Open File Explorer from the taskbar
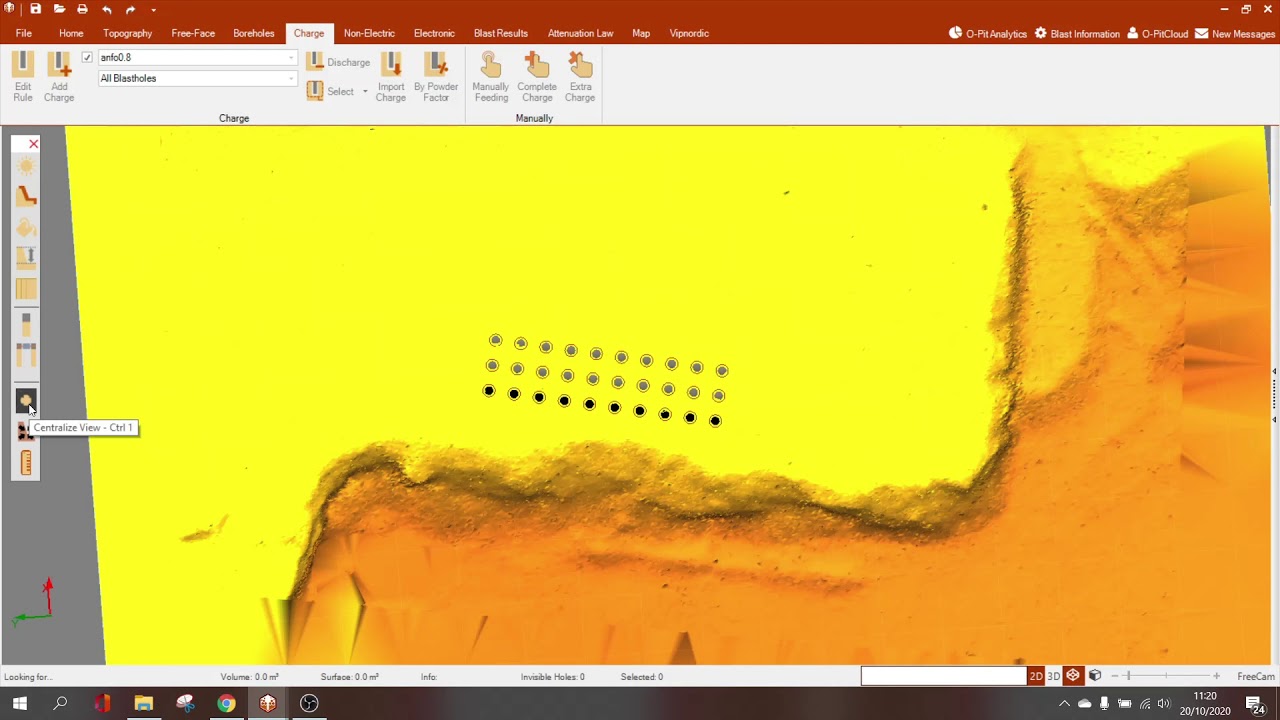The width and height of the screenshot is (1280, 720). 143,703
